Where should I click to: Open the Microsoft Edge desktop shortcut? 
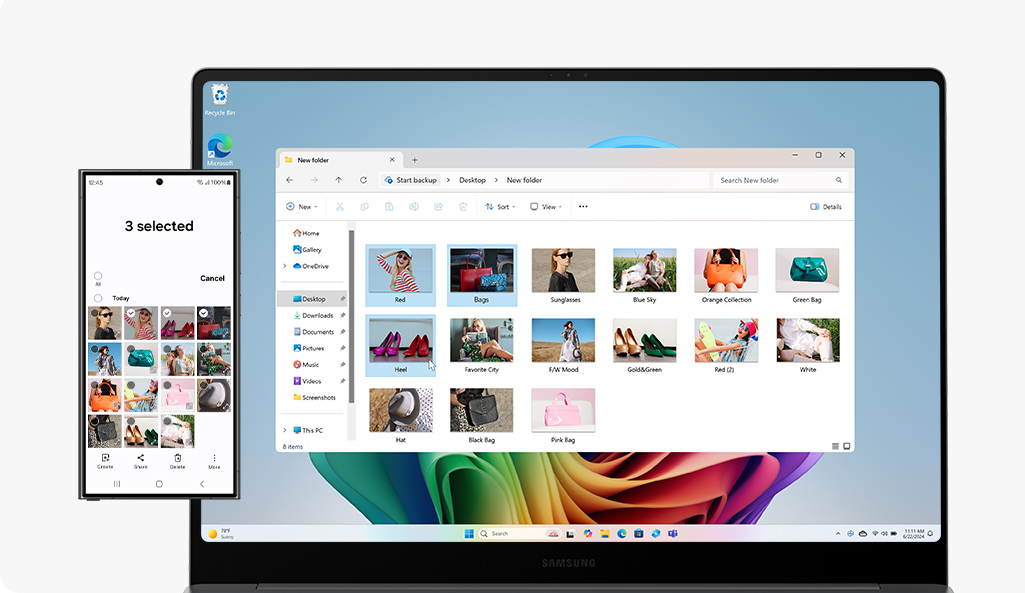[x=220, y=150]
